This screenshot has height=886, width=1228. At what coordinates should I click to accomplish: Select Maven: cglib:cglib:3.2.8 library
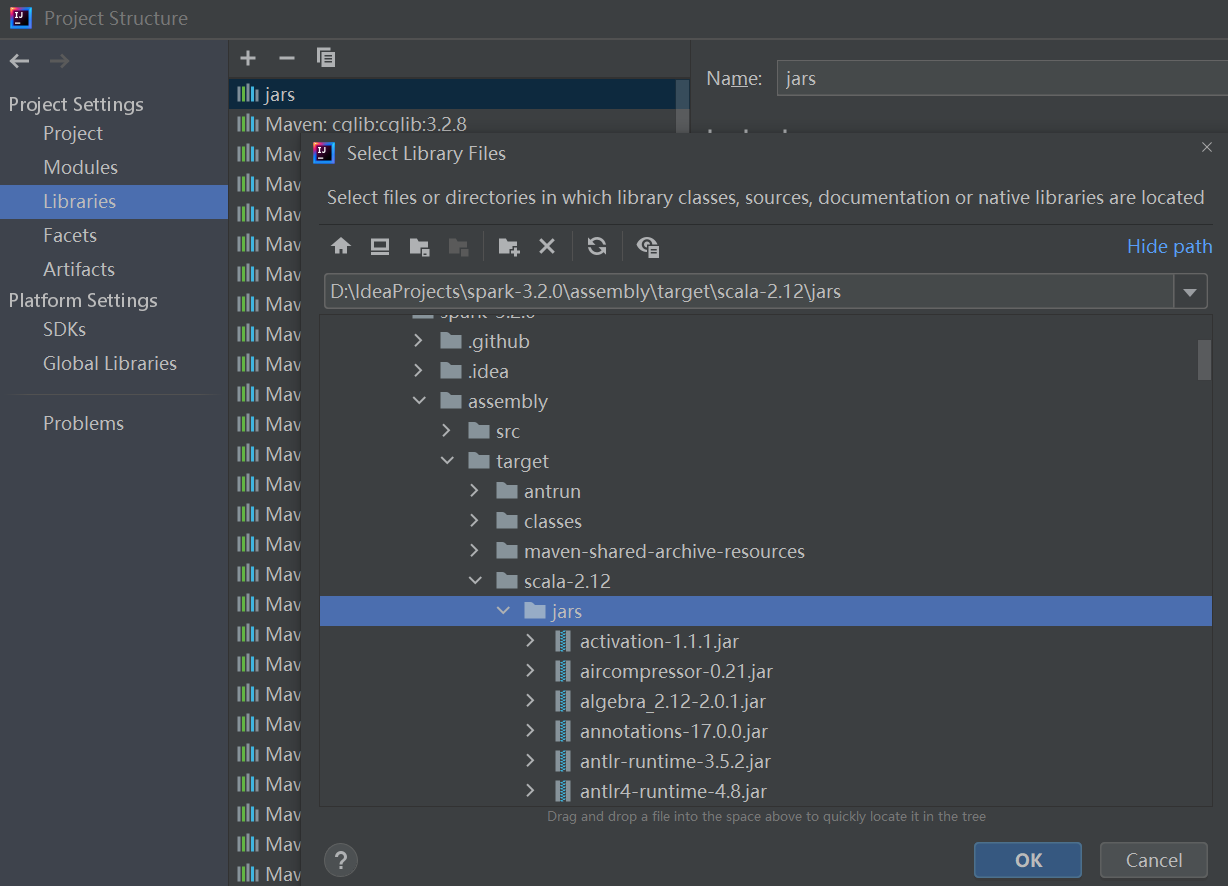tap(366, 124)
